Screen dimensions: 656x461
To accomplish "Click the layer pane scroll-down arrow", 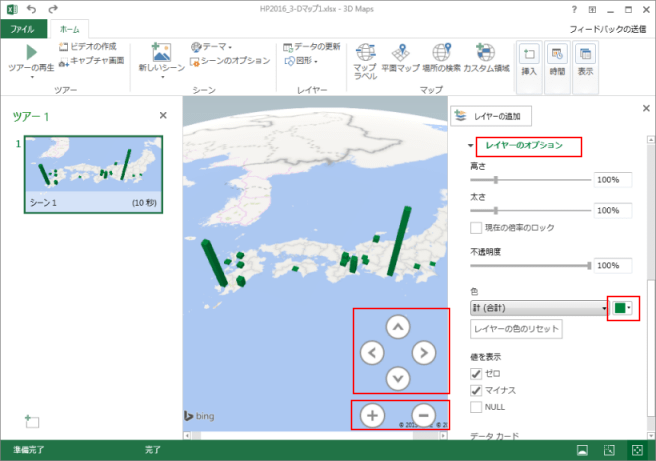I will coord(651,435).
